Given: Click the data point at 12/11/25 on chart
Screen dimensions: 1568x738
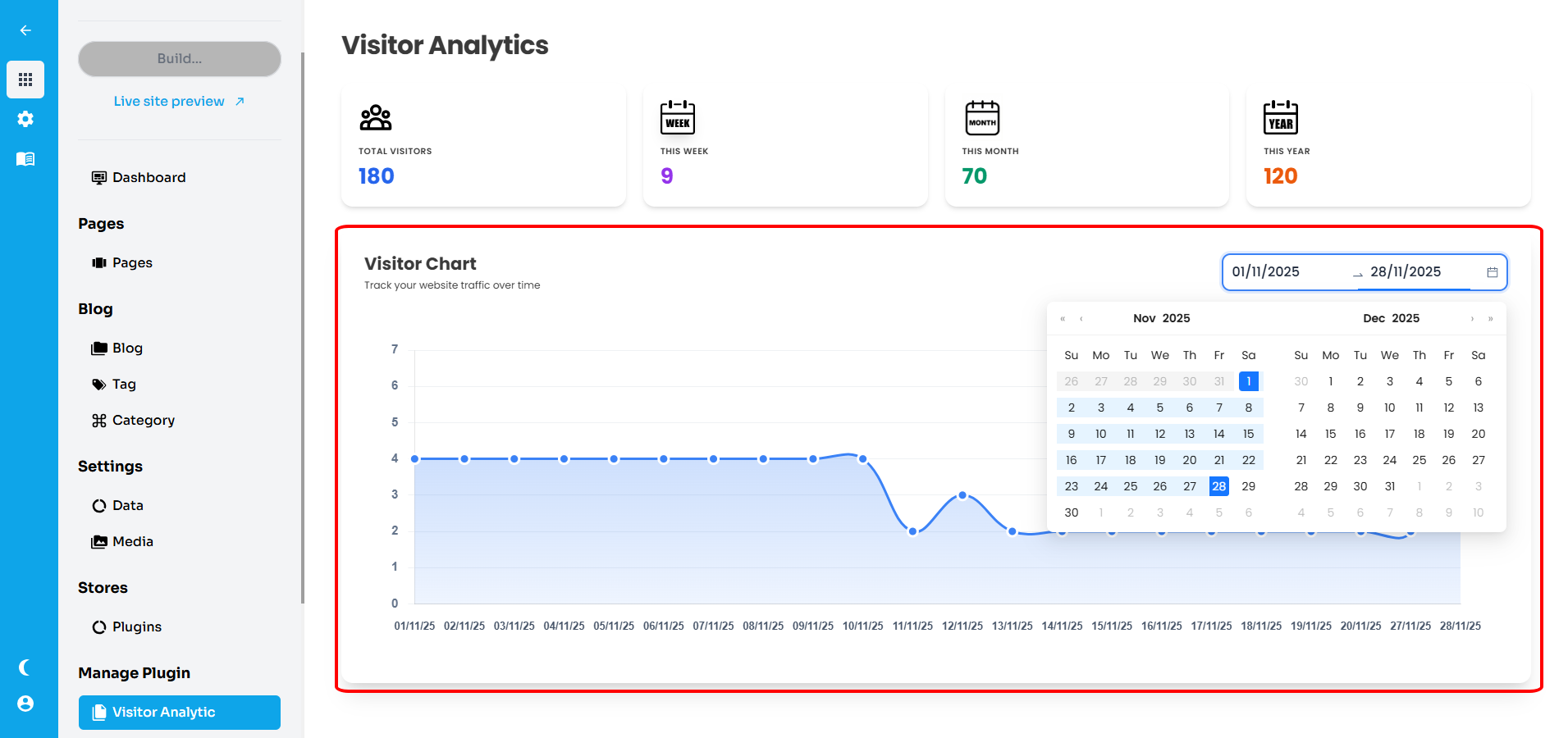Looking at the screenshot, I should click(962, 495).
